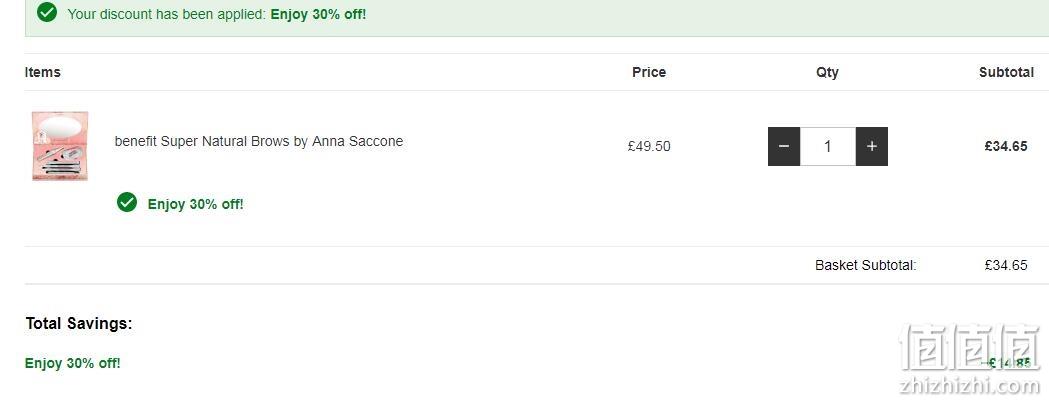Select the £49.50 item price
The width and height of the screenshot is (1049, 403).
point(649,146)
